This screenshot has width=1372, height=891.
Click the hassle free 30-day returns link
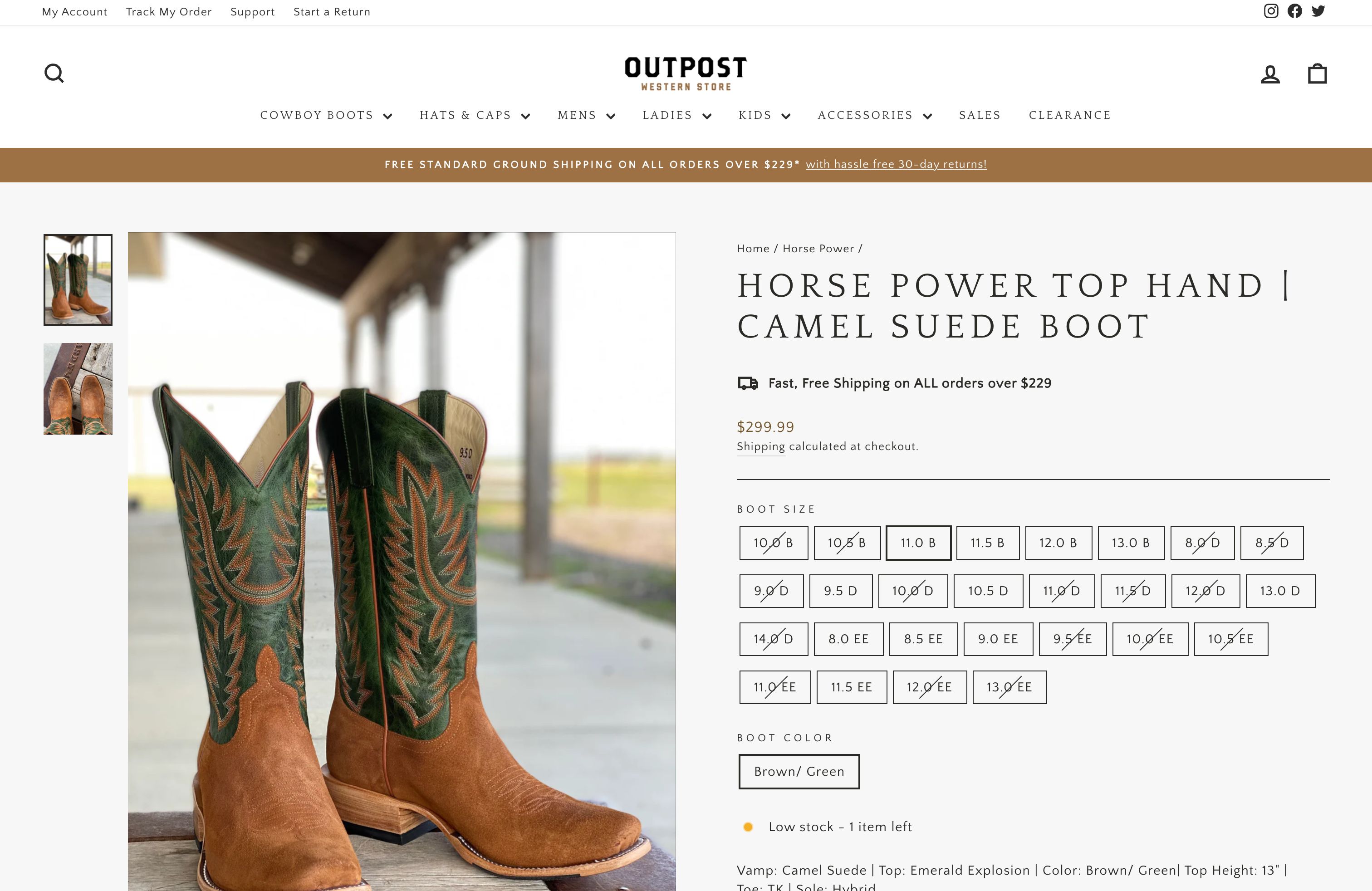[x=896, y=164]
